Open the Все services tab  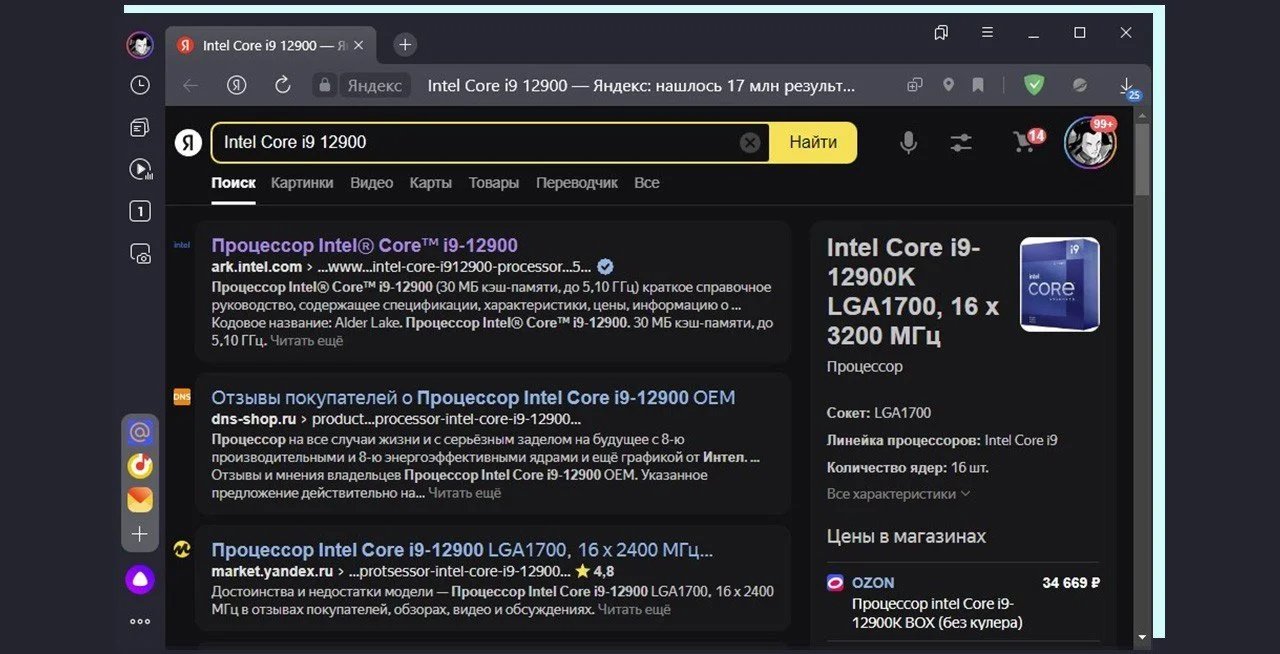(x=647, y=183)
